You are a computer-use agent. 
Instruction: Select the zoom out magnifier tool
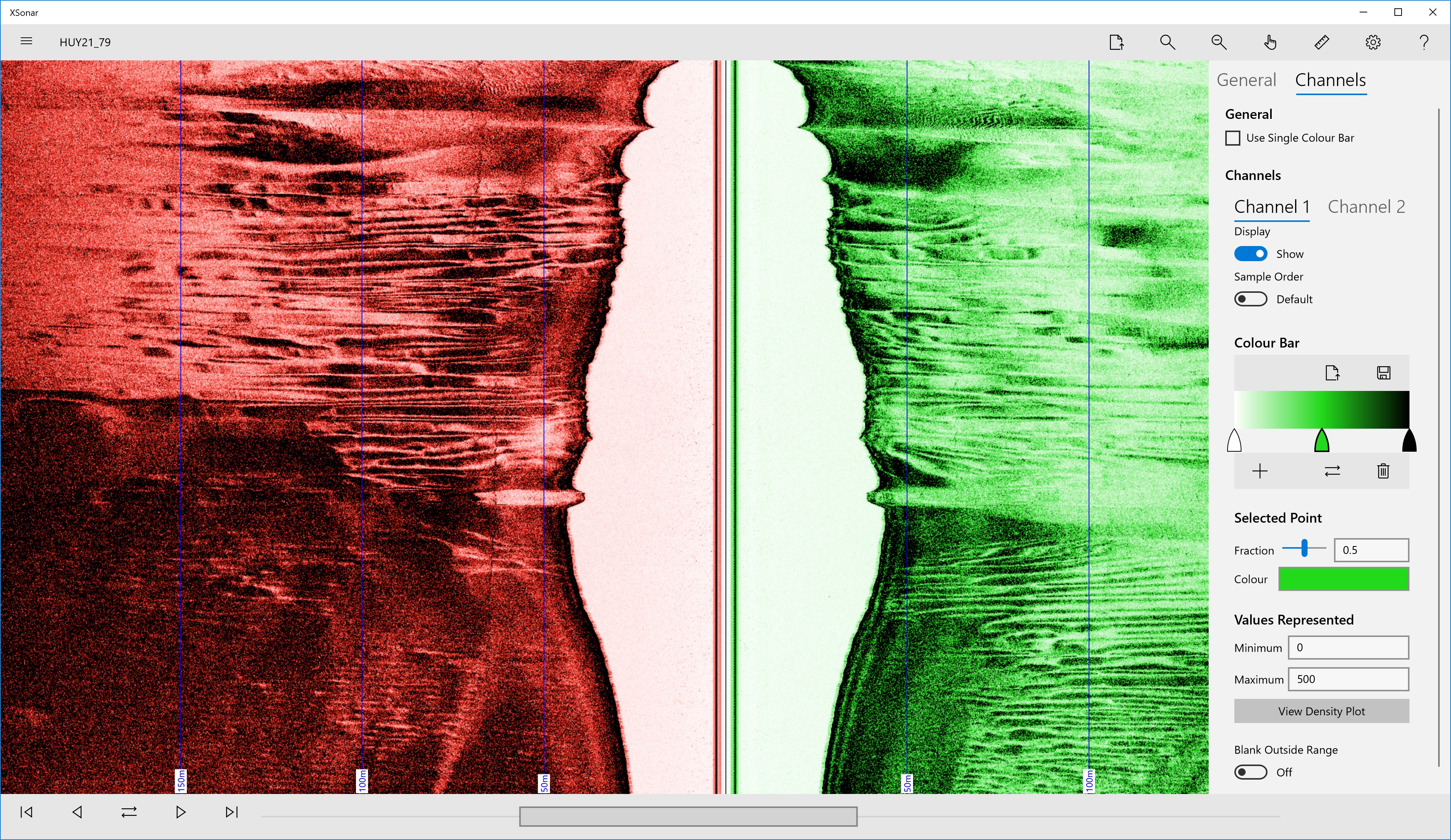click(1218, 42)
